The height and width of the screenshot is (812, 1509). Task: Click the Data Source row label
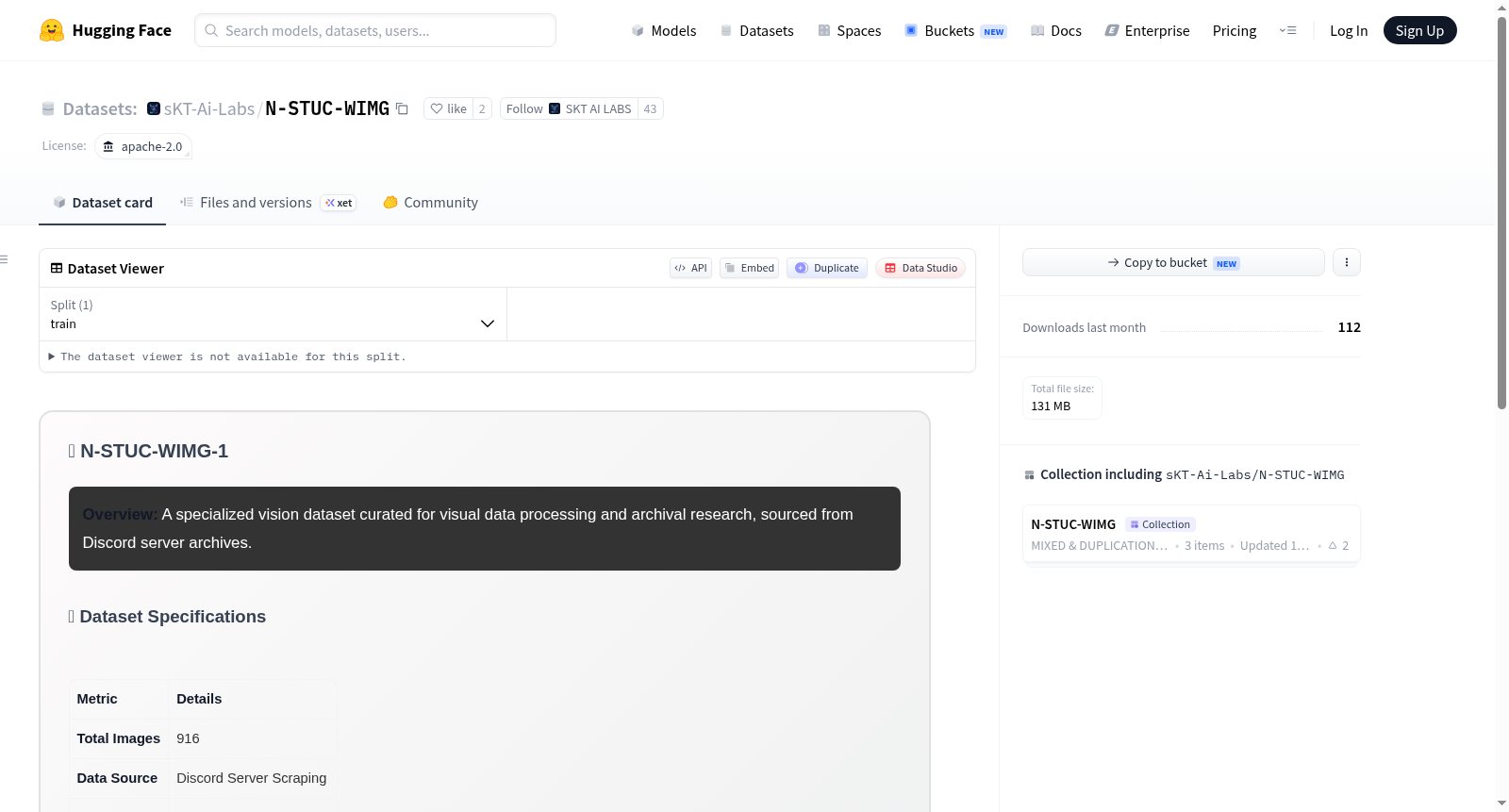[117, 778]
